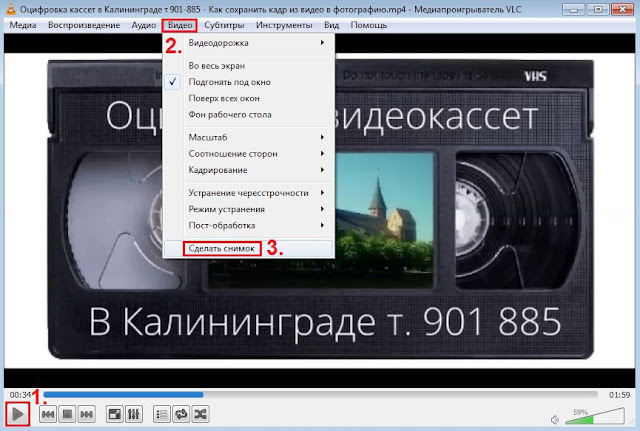Viewport: 640px width, 431px height.
Task: Select Сделать снимок menu item
Action: [249, 248]
